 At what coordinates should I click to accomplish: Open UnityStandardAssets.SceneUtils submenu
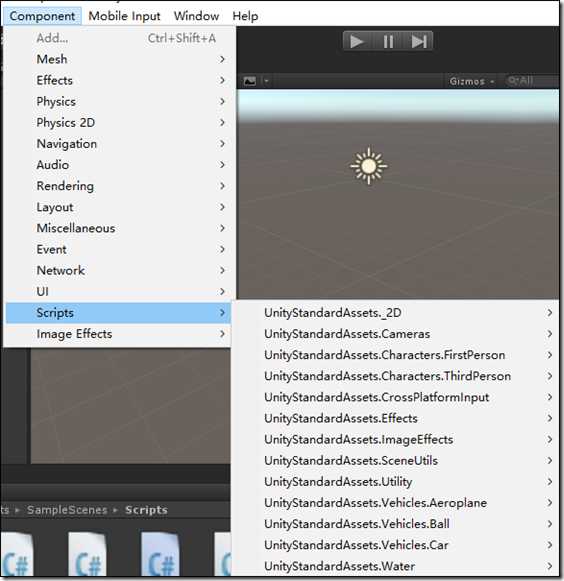click(397, 461)
